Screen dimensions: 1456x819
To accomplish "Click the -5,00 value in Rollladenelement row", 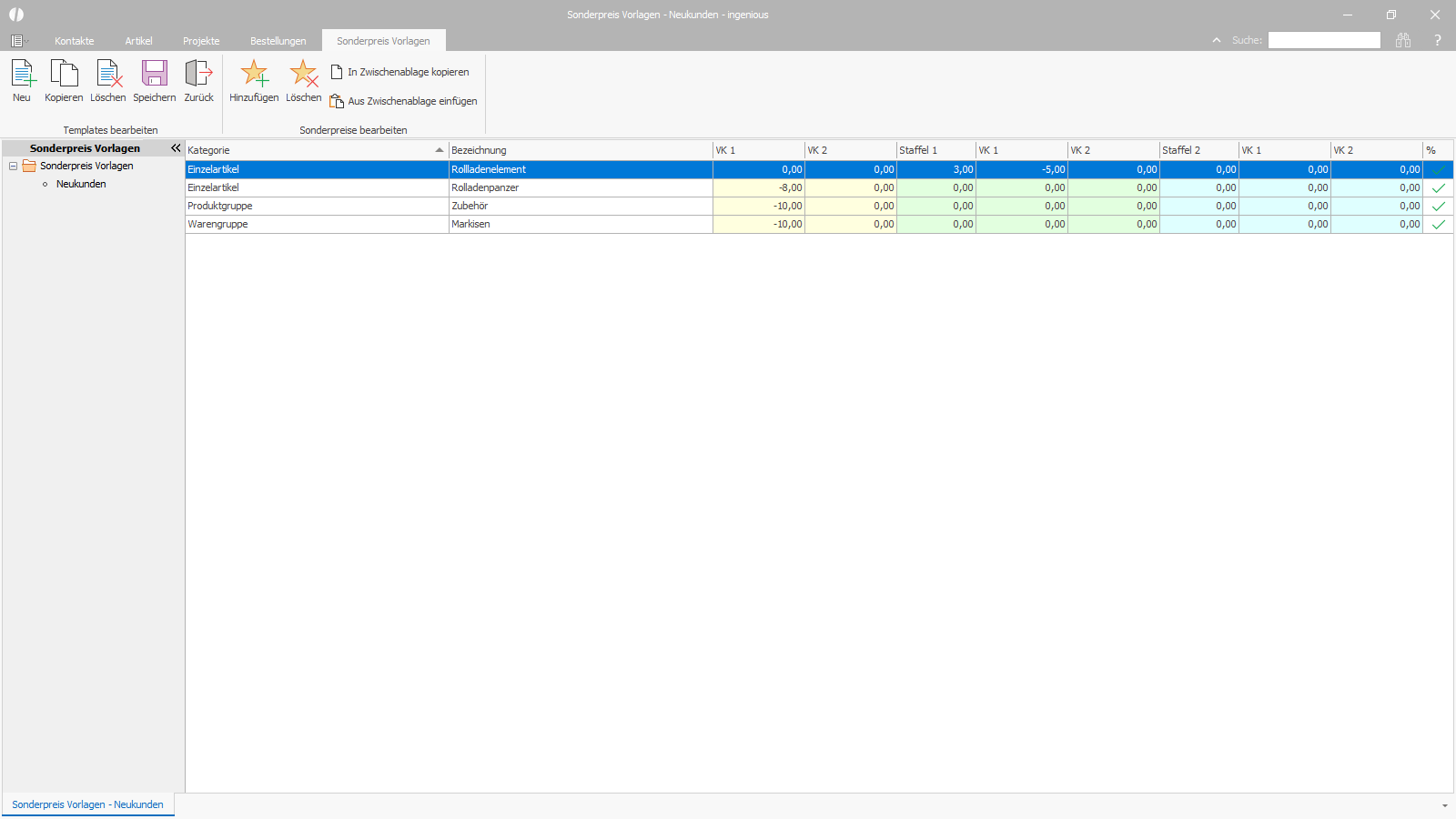I will (1022, 169).
